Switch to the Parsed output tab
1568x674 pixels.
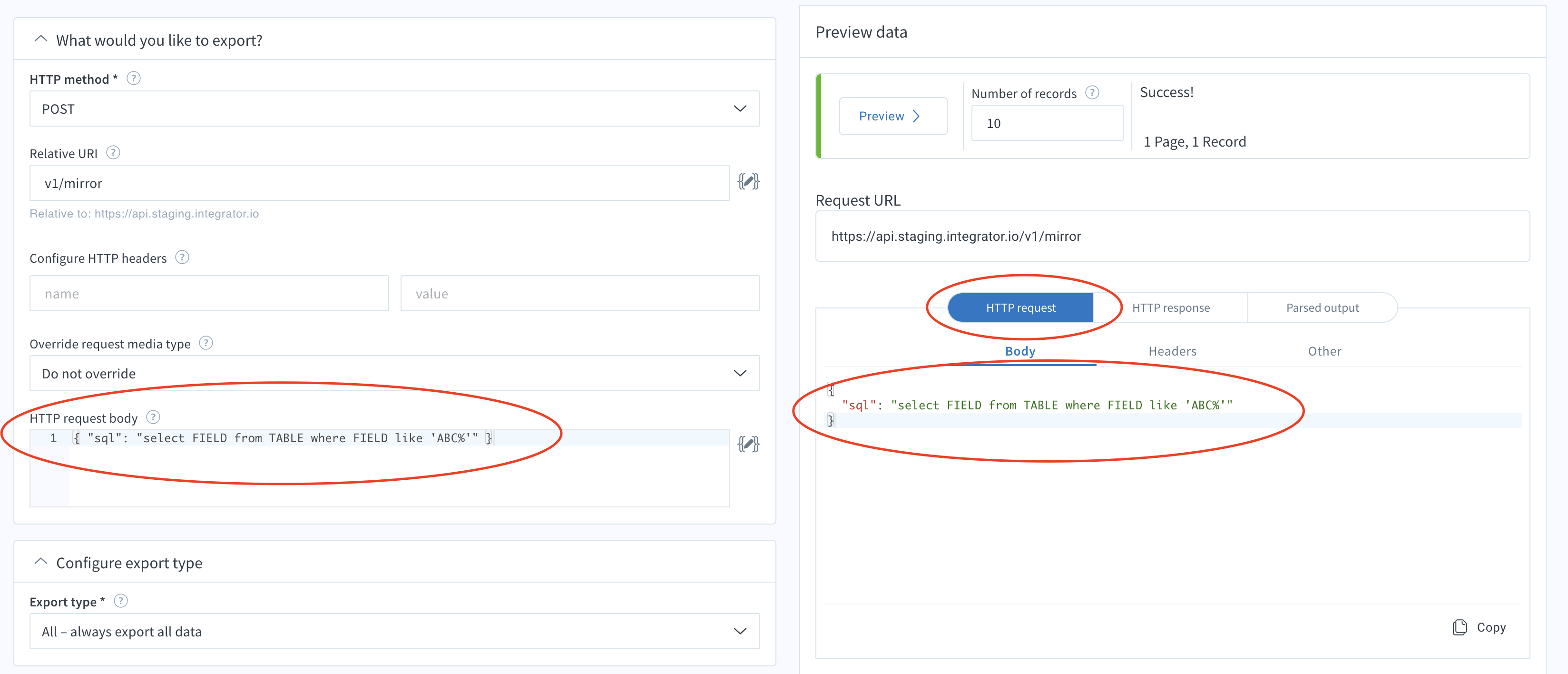coord(1322,307)
